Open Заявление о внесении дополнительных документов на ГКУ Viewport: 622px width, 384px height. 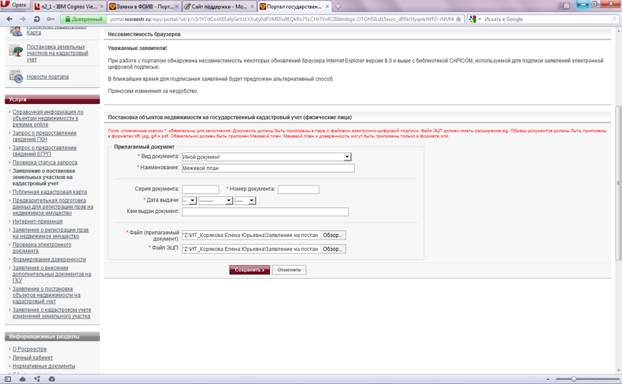click(x=52, y=274)
